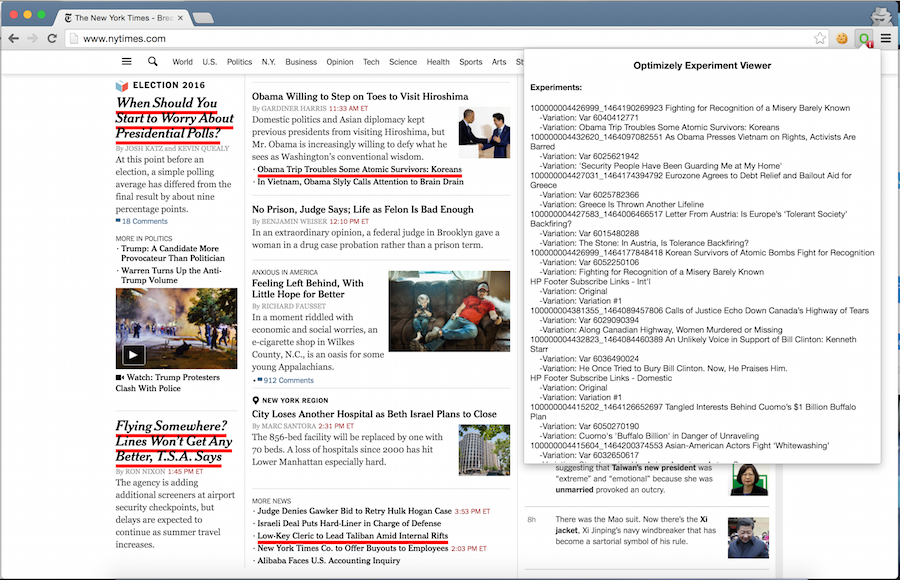The height and width of the screenshot is (580, 900).
Task: Click the NYT search magnifier icon
Action: click(152, 61)
